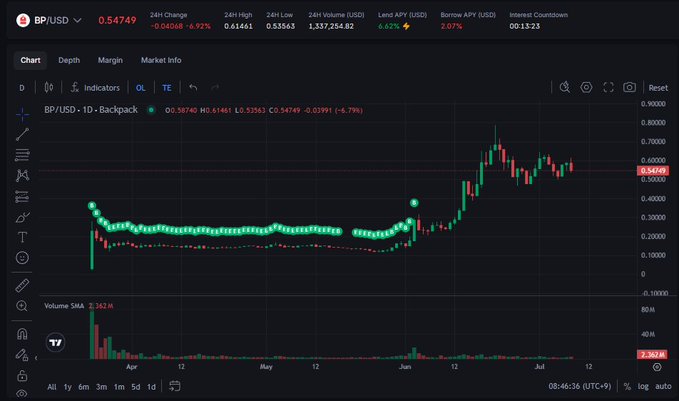
Task: Toggle the TE button
Action: coord(167,88)
